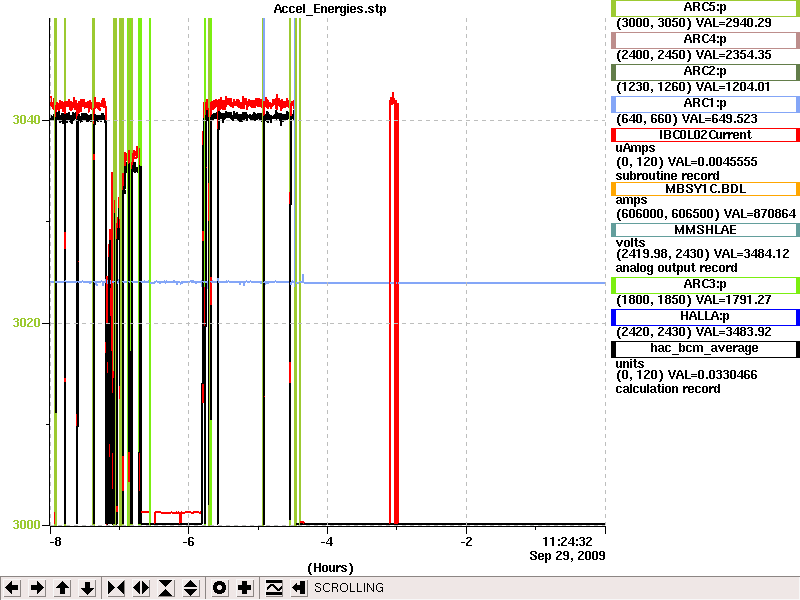This screenshot has width=800, height=600.
Task: Zoom out the time axis
Action: pyautogui.click(x=141, y=588)
